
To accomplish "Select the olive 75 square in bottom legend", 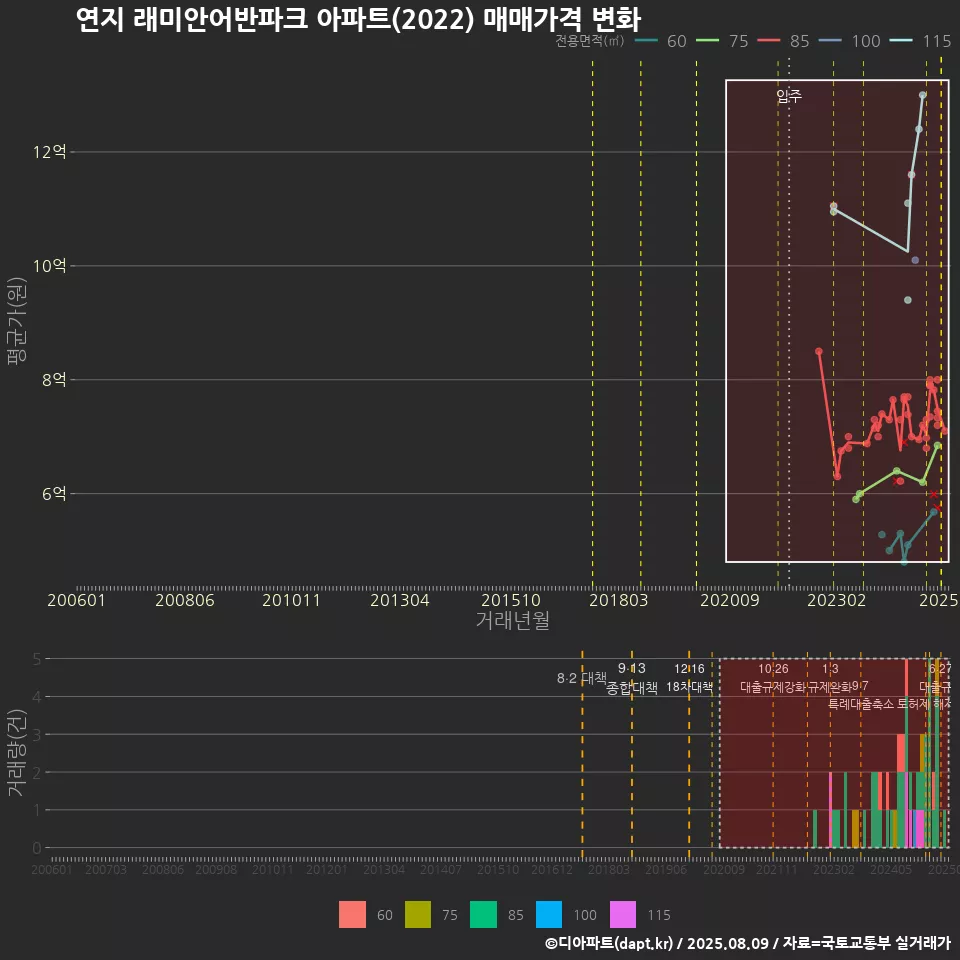I will tap(418, 915).
